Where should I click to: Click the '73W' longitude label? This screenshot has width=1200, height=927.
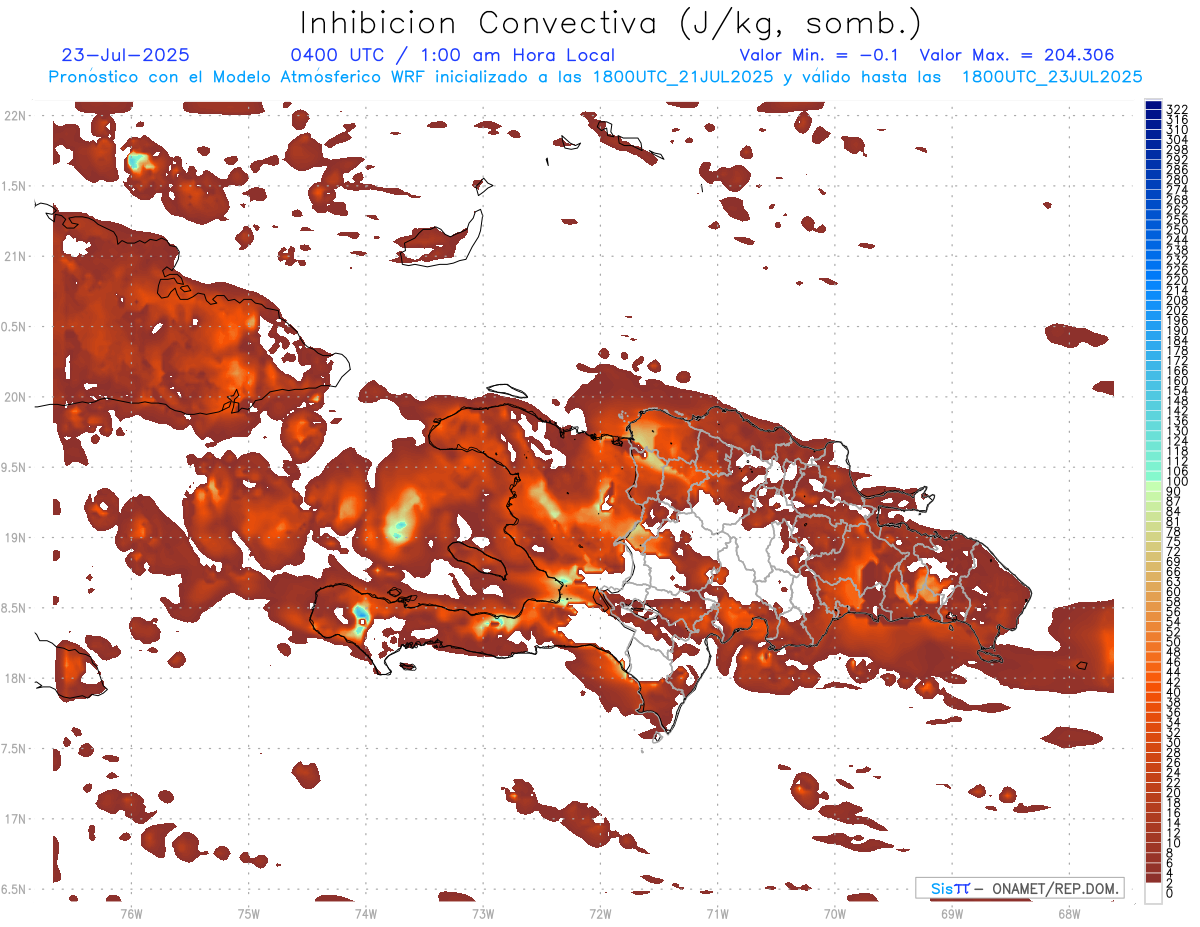point(483,913)
